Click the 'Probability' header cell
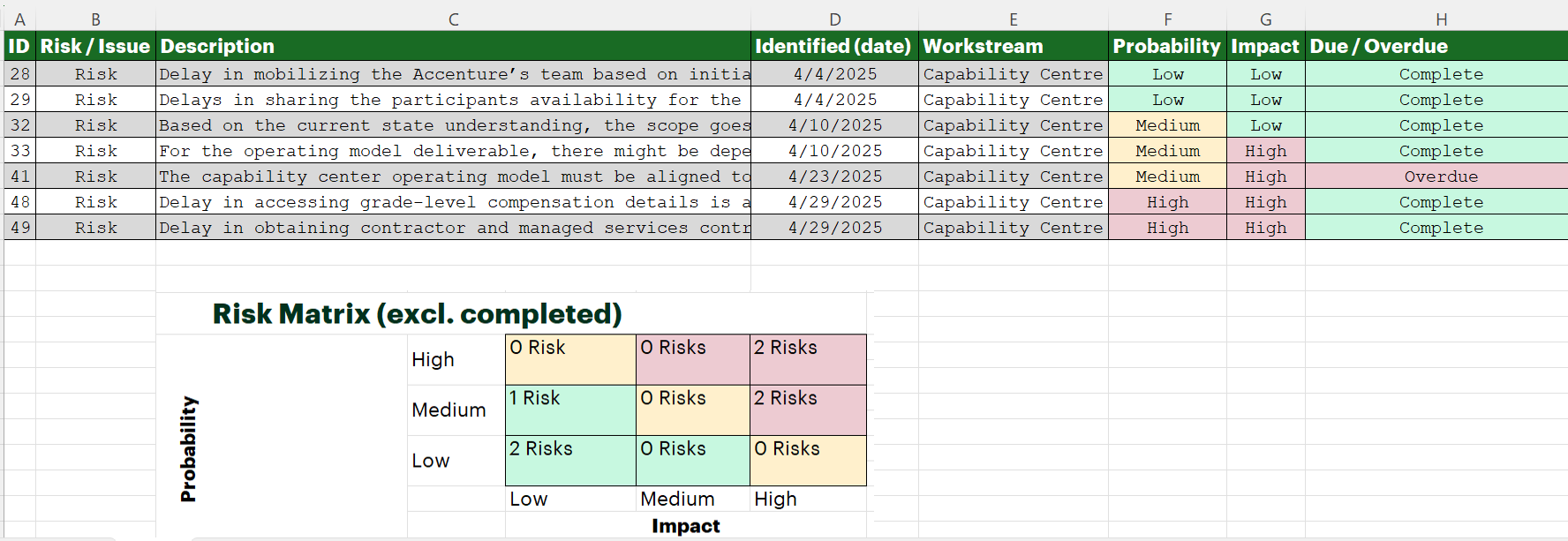Image resolution: width=1568 pixels, height=541 pixels. coord(1167,46)
